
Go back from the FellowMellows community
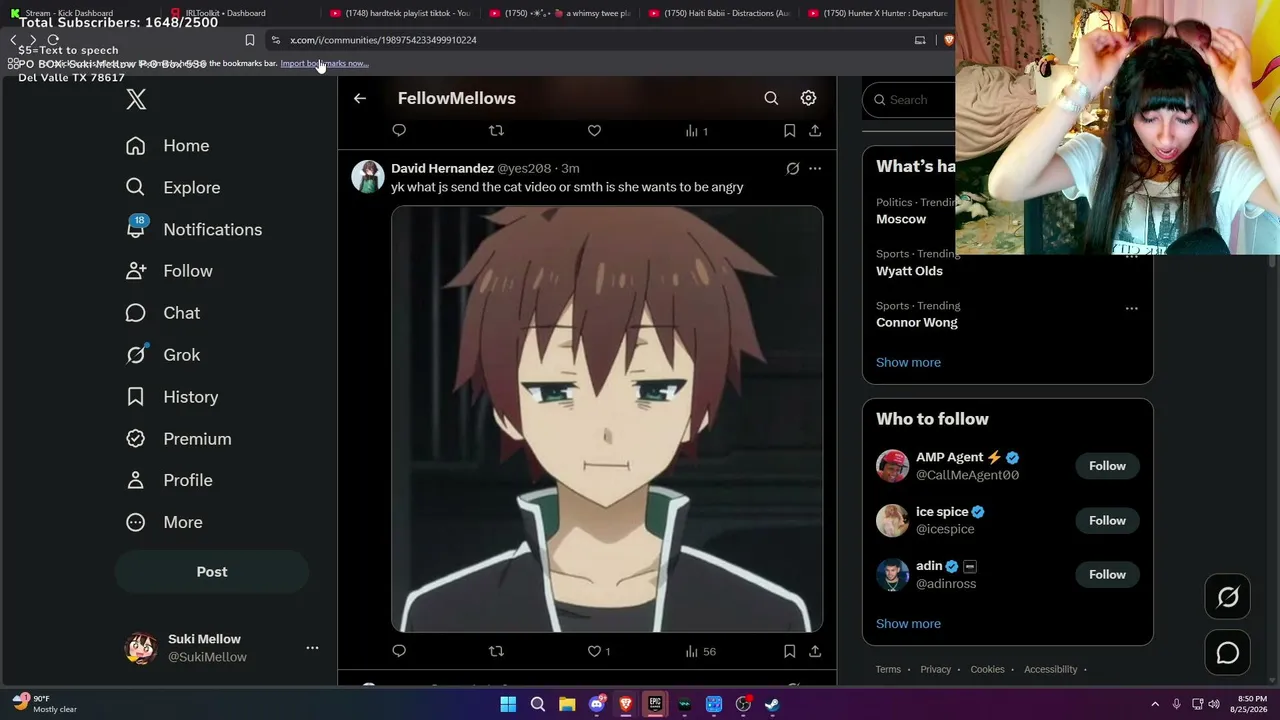click(x=360, y=98)
